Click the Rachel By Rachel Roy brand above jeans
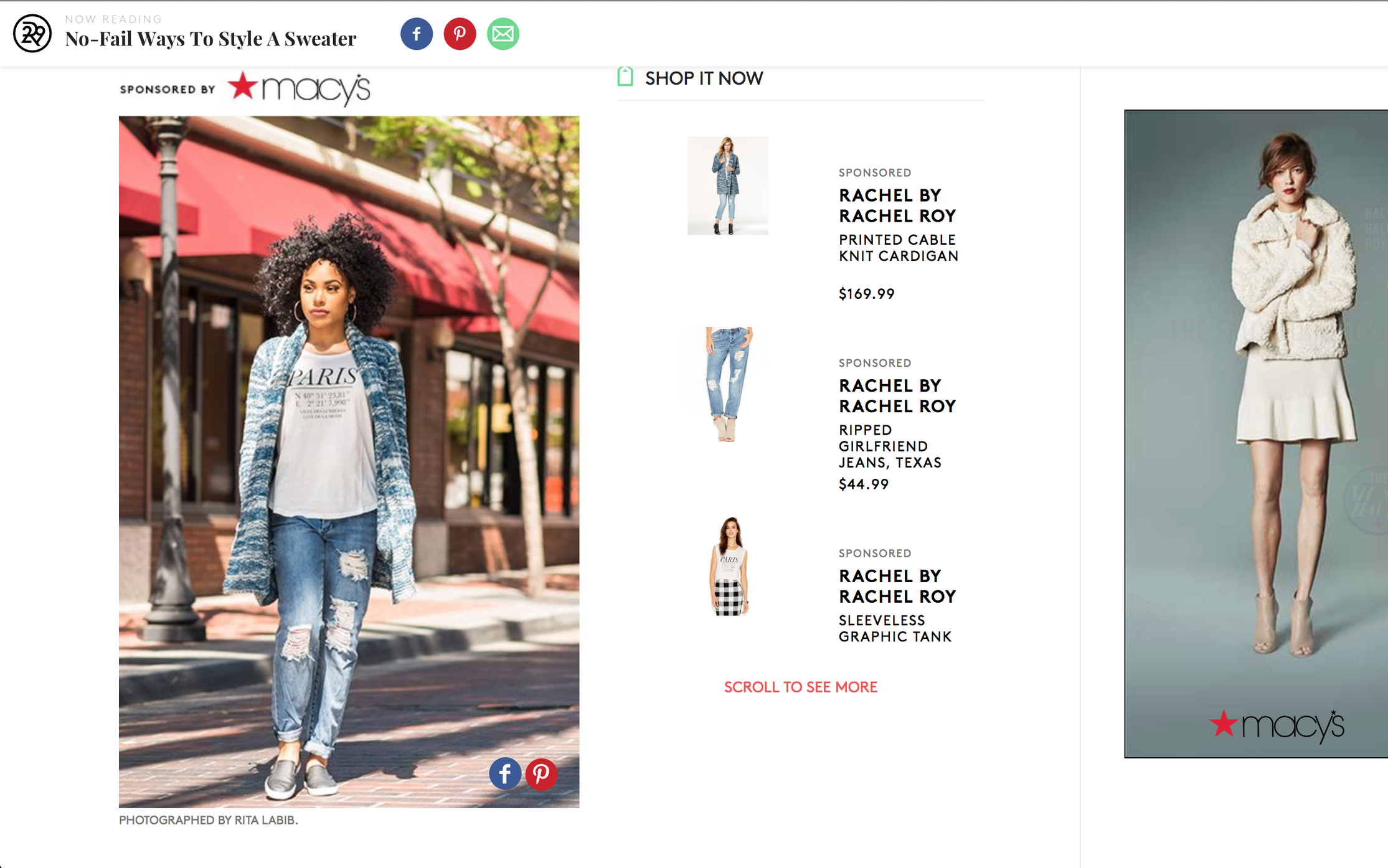1388x868 pixels. pos(897,396)
